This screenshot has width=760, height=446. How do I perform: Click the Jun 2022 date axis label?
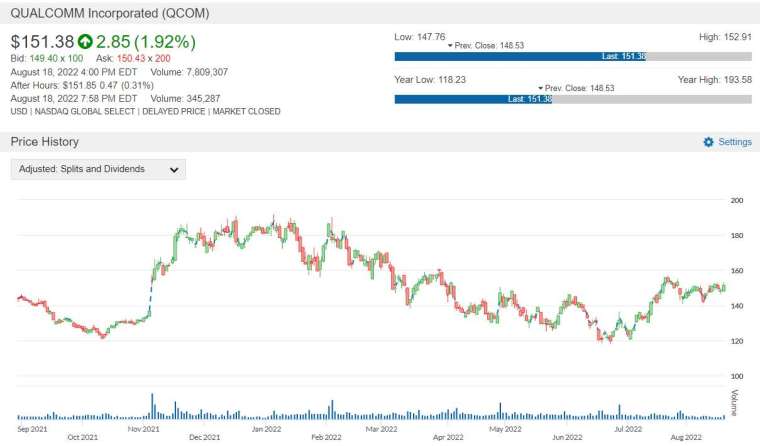pos(567,437)
